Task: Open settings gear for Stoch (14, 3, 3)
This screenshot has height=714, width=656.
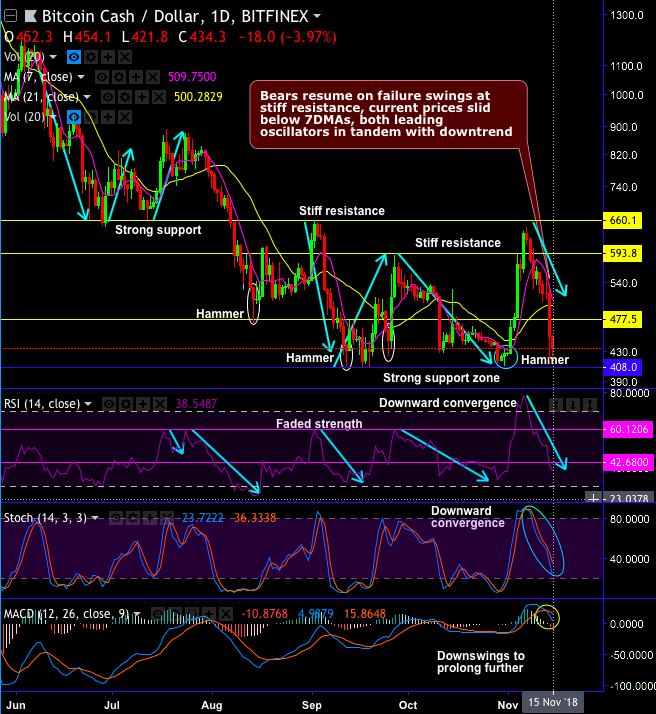Action: click(x=132, y=518)
